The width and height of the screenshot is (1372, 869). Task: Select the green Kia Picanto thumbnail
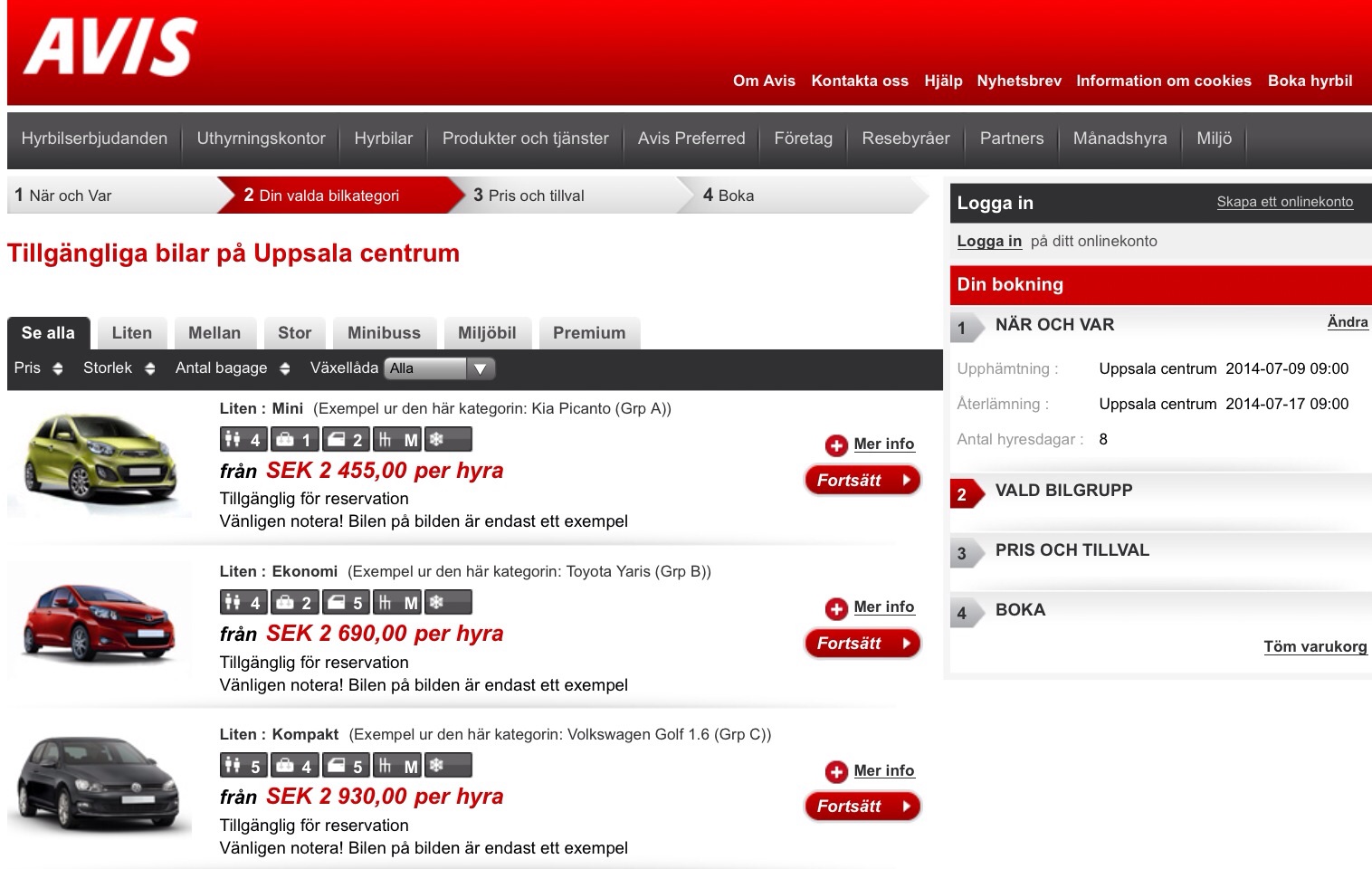(x=100, y=462)
